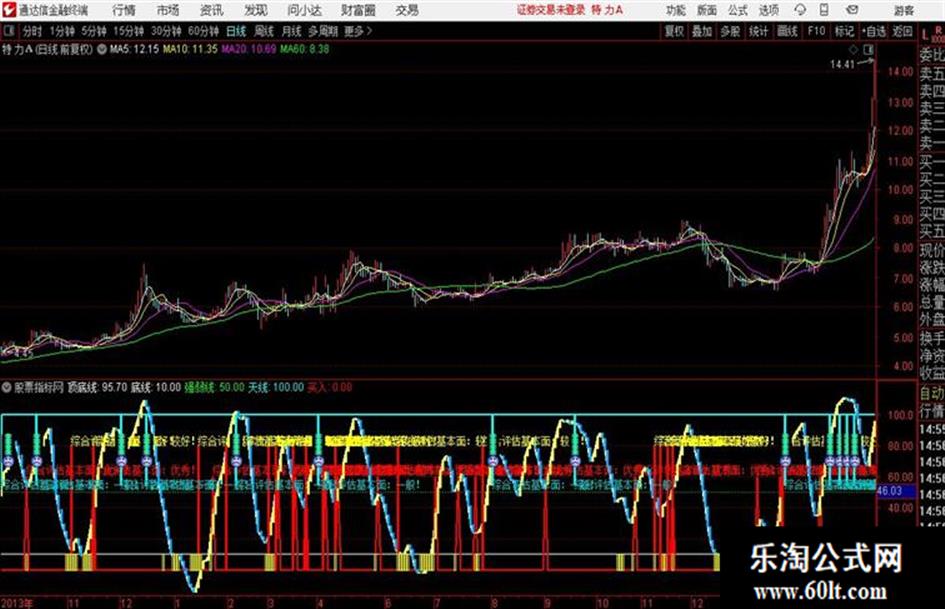Click the customer service headset icon
The width and height of the screenshot is (945, 609).
[x=800, y=10]
